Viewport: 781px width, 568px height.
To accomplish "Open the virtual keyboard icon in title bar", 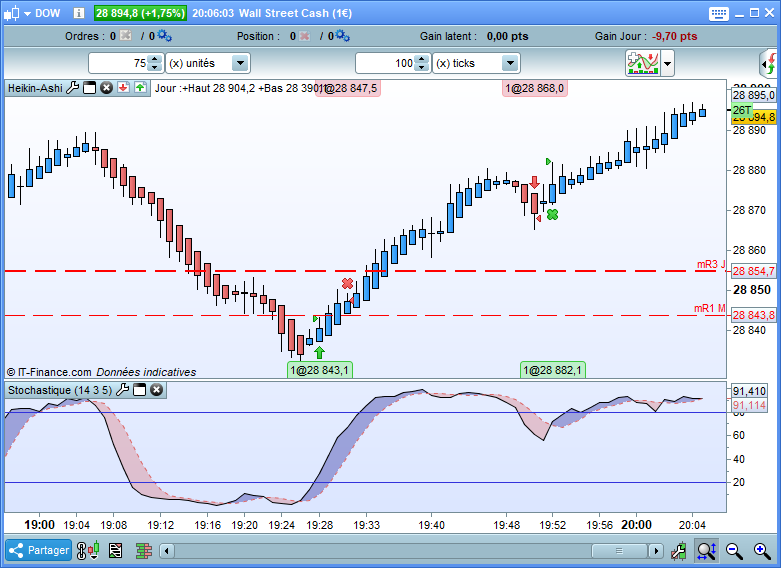I will point(718,13).
